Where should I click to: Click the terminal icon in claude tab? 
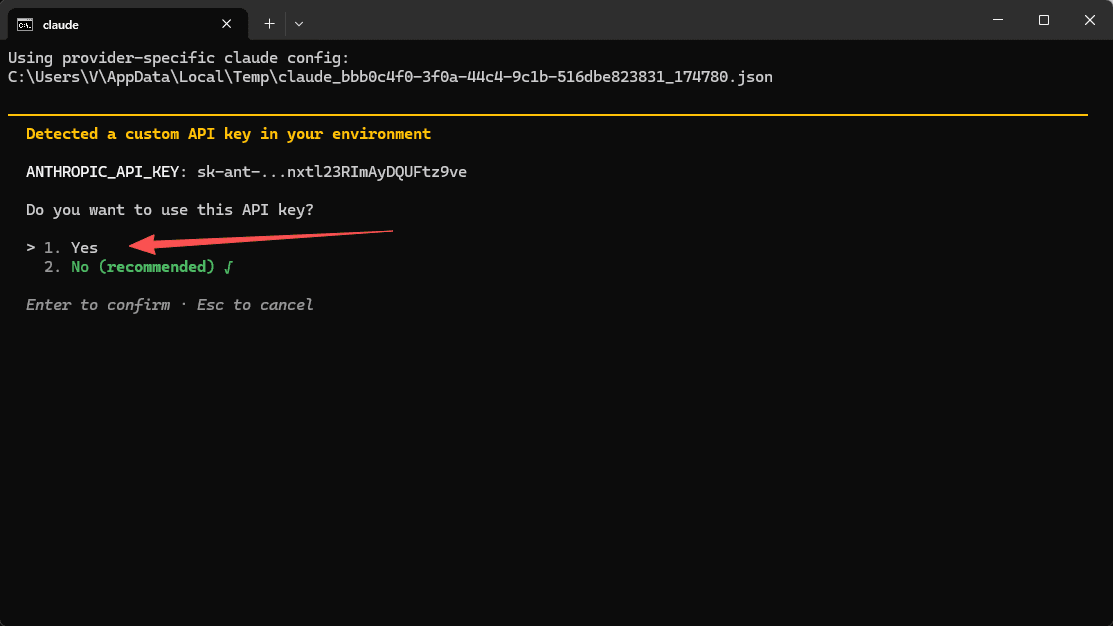pos(25,25)
